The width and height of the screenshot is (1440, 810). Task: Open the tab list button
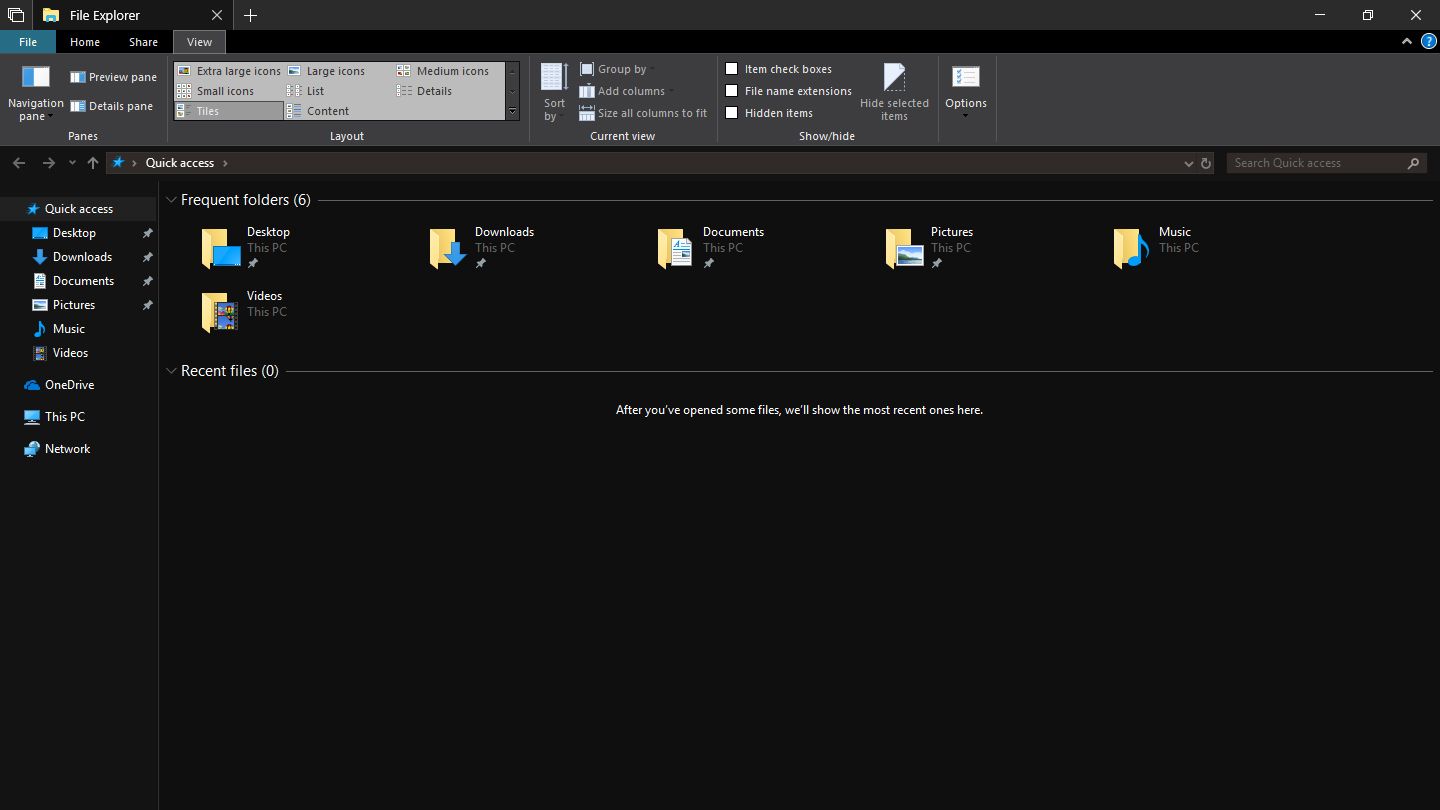pyautogui.click(x=16, y=15)
